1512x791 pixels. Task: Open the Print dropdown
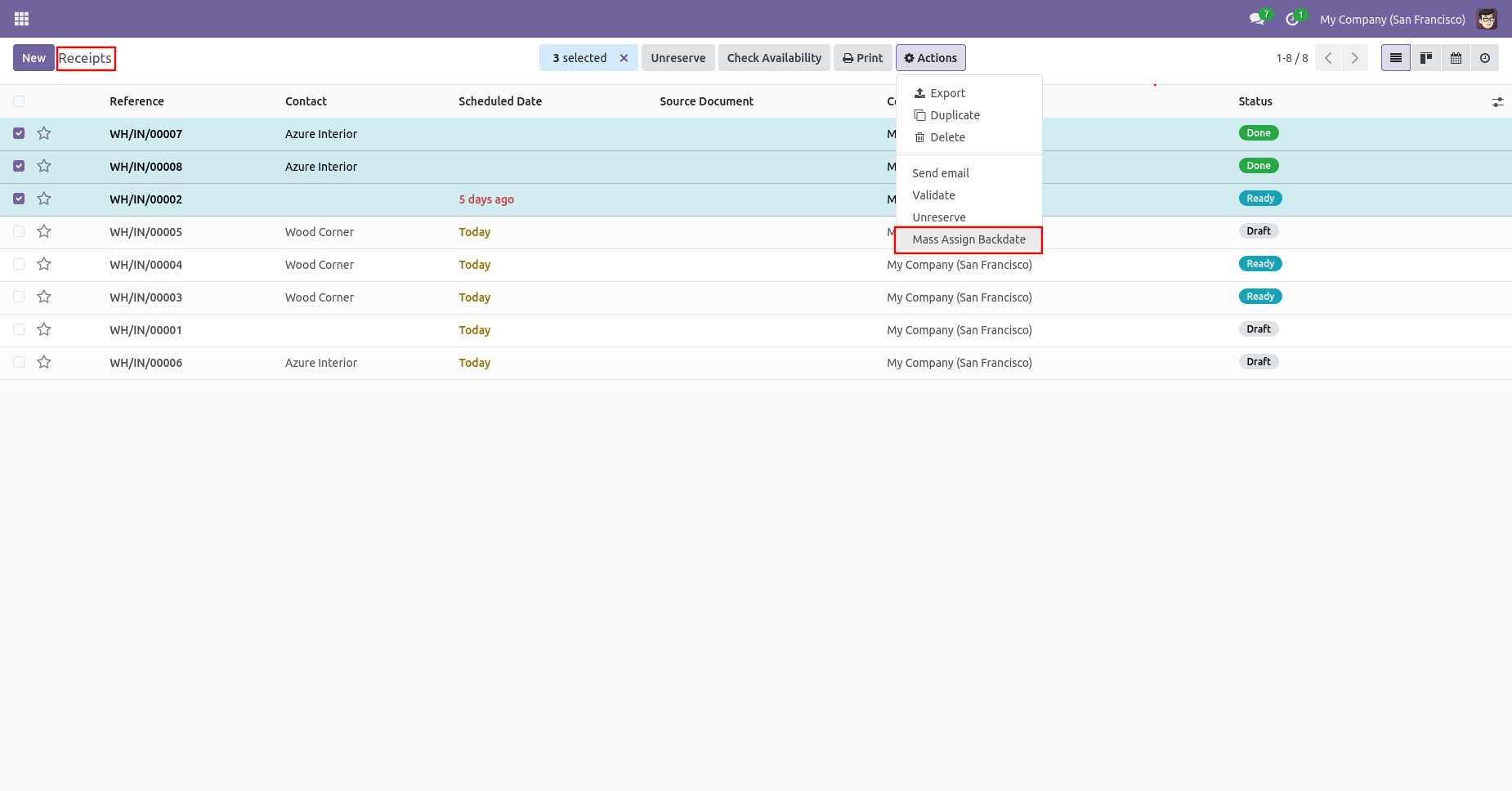(x=862, y=58)
